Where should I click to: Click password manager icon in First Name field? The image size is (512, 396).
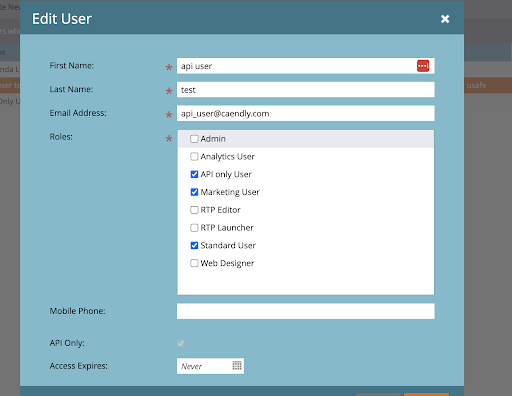[x=423, y=66]
